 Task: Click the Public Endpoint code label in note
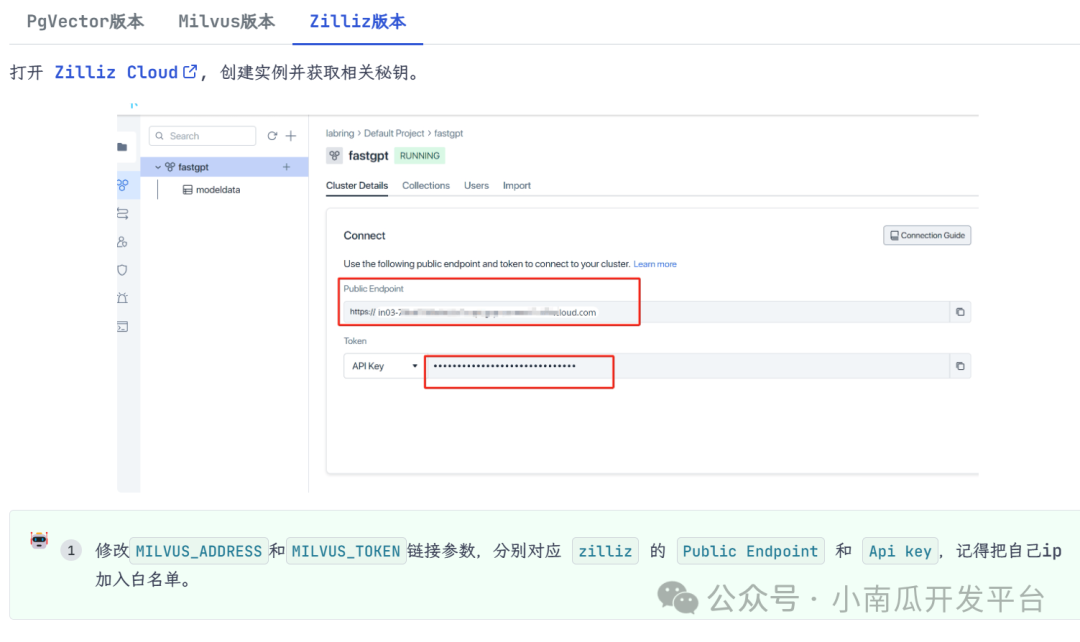click(750, 551)
